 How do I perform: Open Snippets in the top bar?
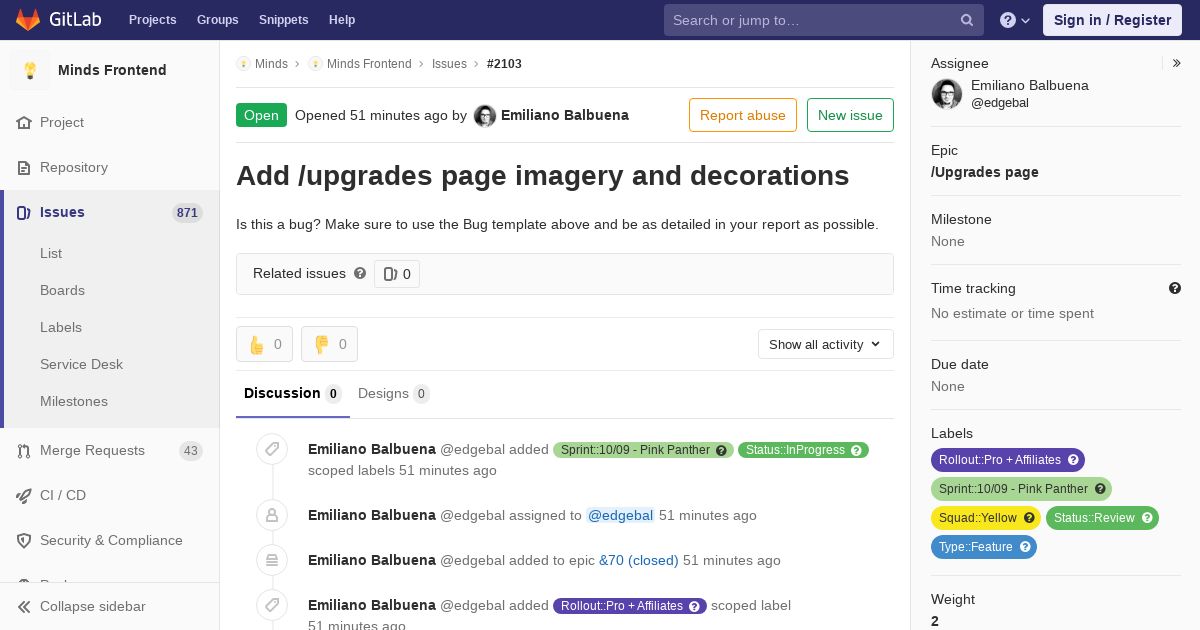click(x=284, y=20)
